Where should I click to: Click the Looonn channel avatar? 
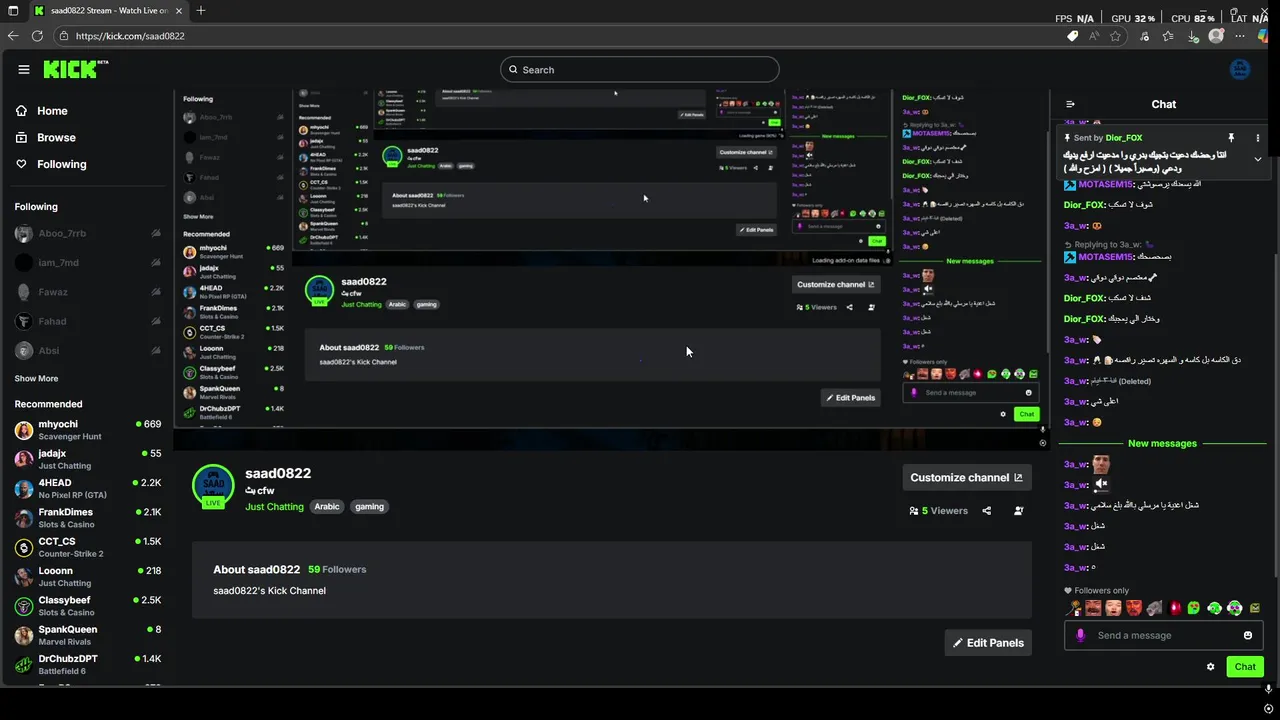pos(24,577)
